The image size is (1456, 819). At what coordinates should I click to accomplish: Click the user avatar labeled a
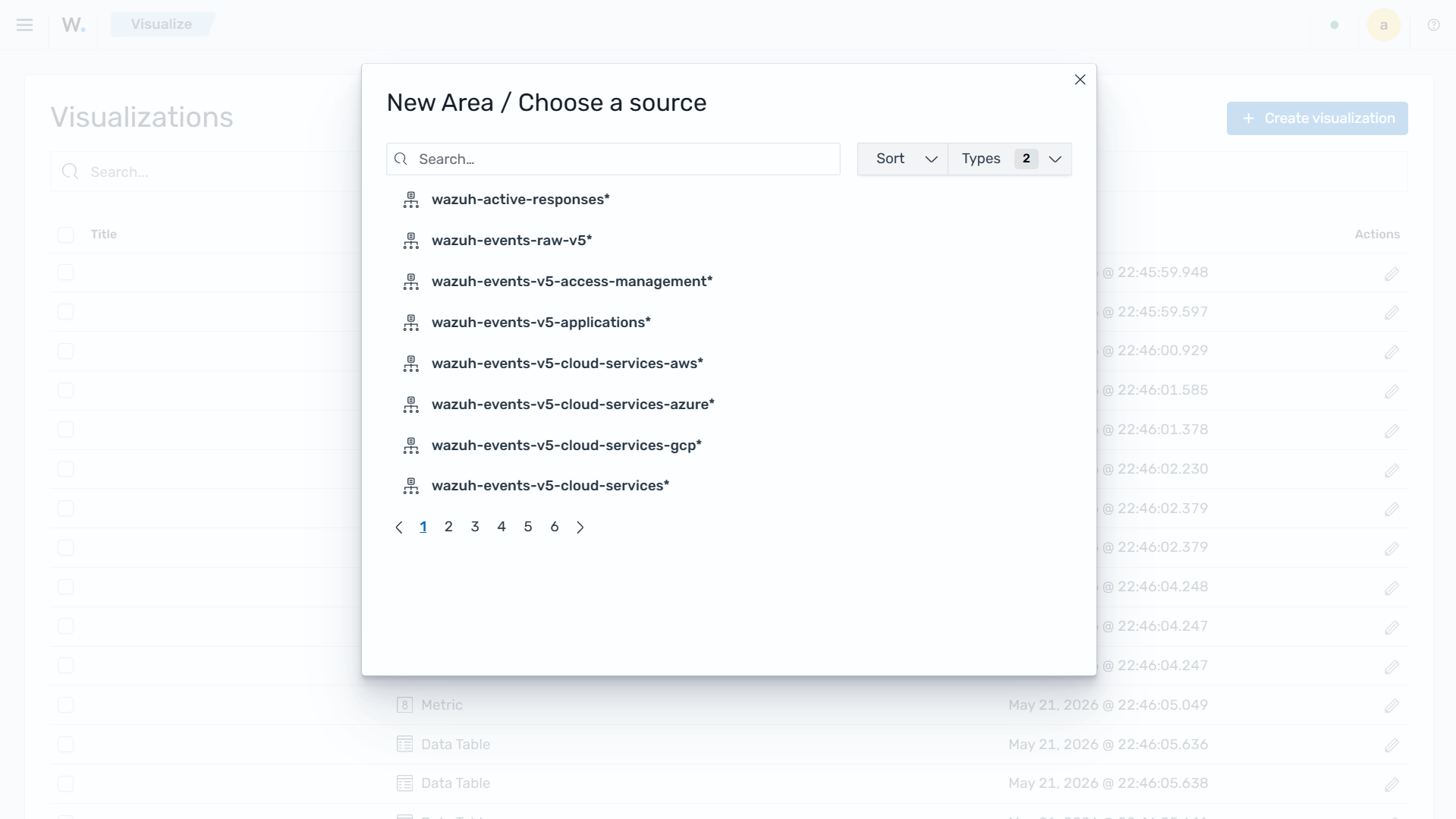(x=1383, y=25)
